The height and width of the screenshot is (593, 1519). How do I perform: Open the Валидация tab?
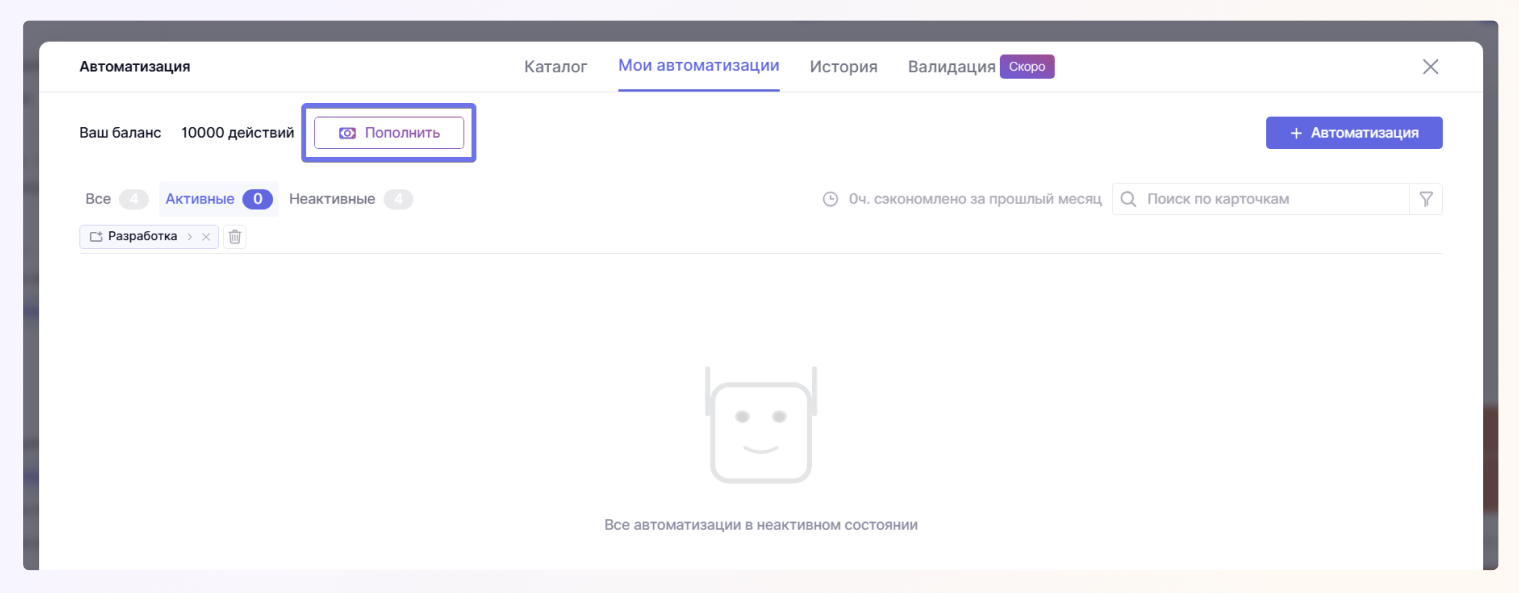[951, 67]
